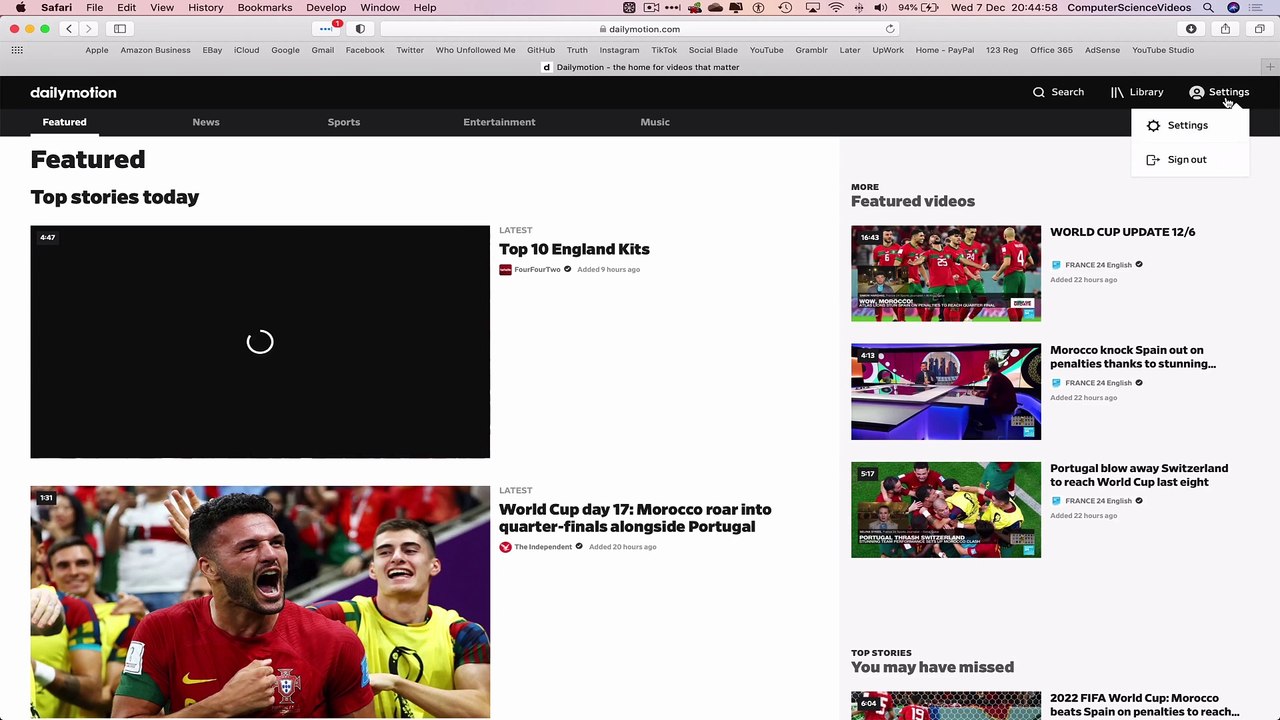Open the favorites grid icon
Image resolution: width=1280 pixels, height=720 pixels.
pos(17,50)
